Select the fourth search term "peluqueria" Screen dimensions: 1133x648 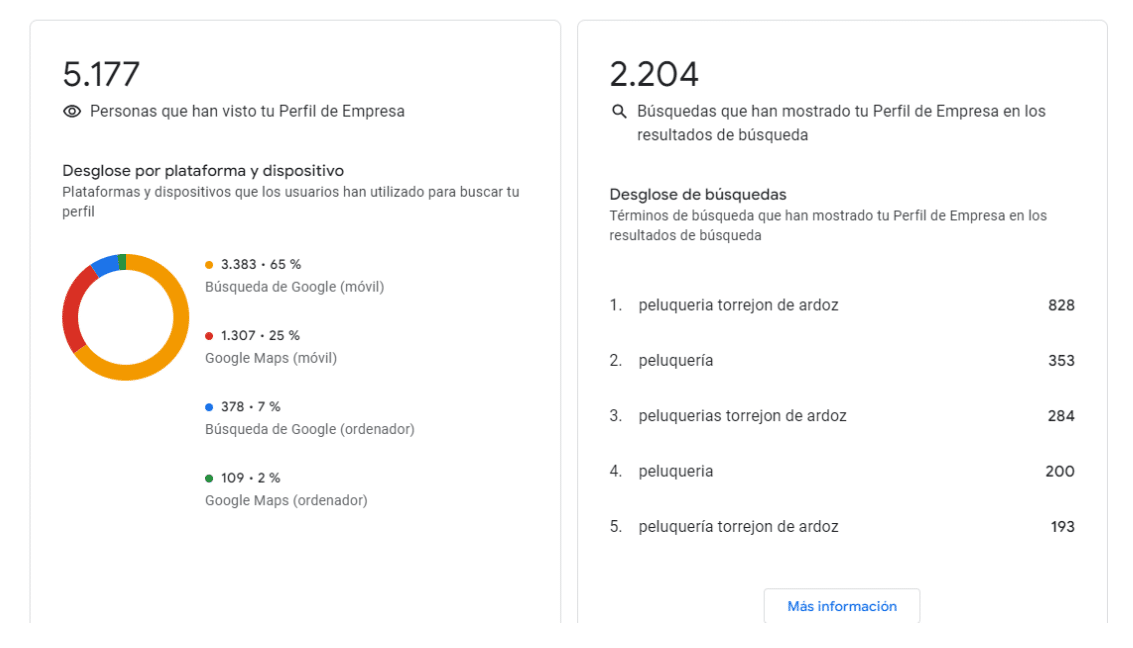click(x=676, y=471)
